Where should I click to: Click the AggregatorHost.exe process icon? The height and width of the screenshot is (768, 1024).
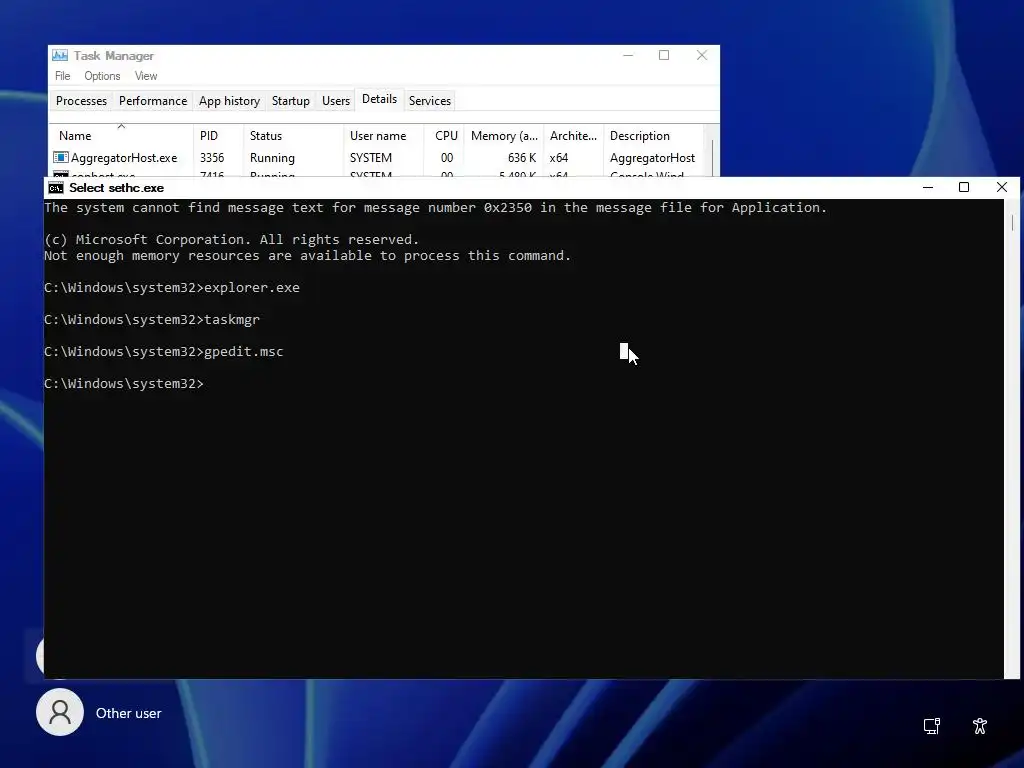tap(61, 157)
